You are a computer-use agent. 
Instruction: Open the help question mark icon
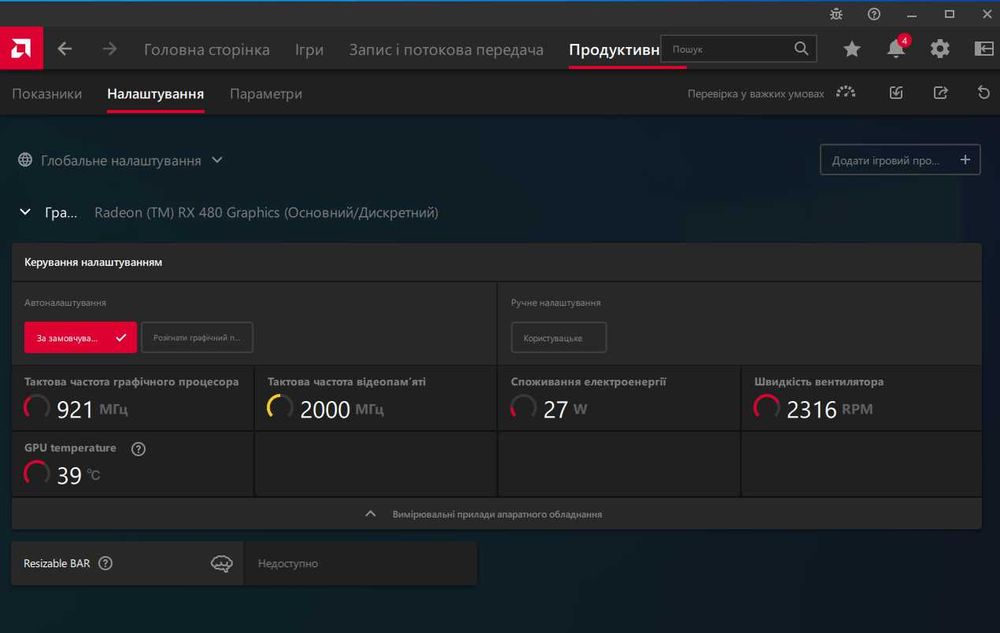pyautogui.click(x=874, y=14)
